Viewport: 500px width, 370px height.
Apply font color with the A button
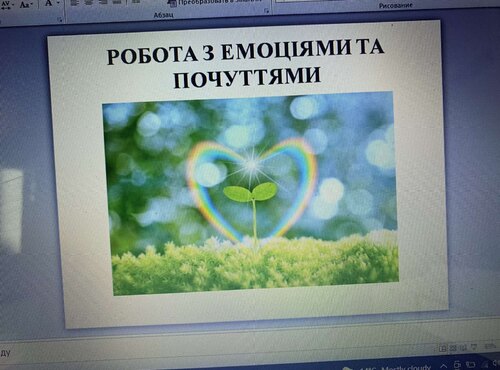pyautogui.click(x=49, y=3)
